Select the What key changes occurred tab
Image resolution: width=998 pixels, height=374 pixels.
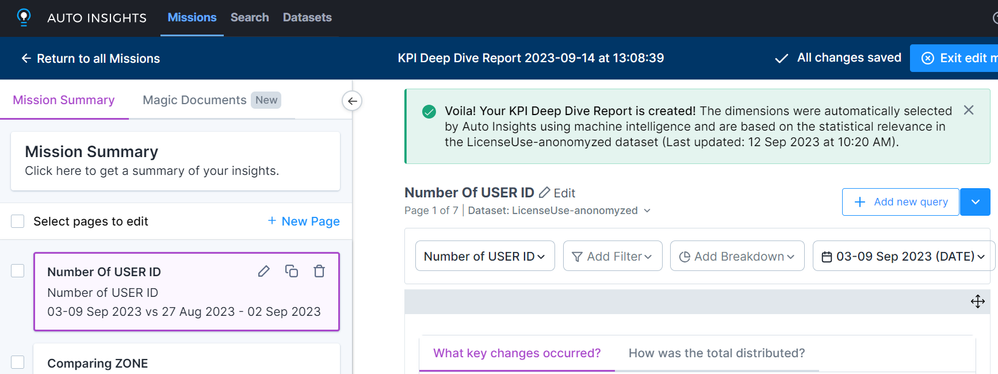click(x=517, y=353)
